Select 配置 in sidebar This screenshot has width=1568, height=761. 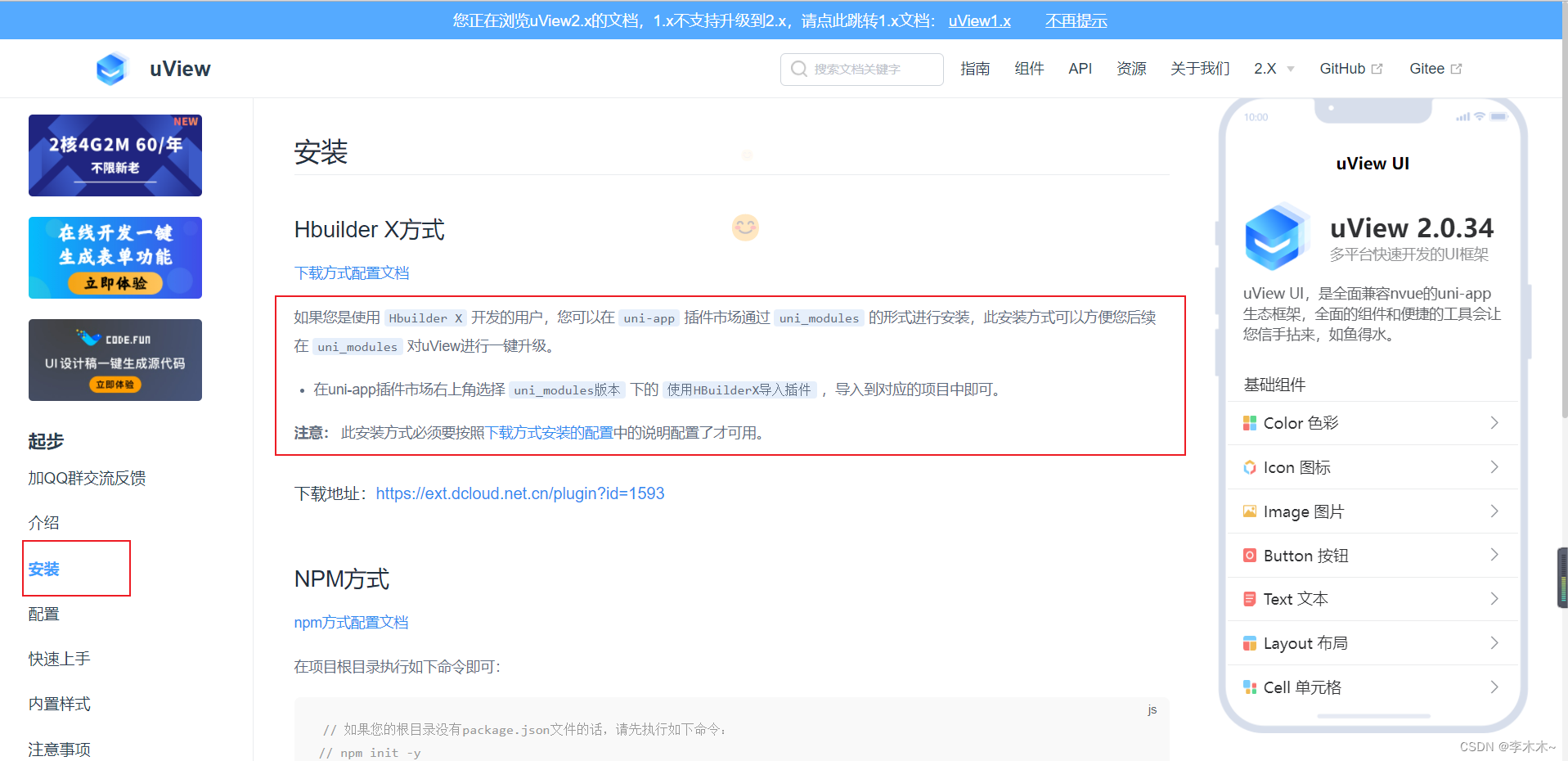click(x=43, y=614)
